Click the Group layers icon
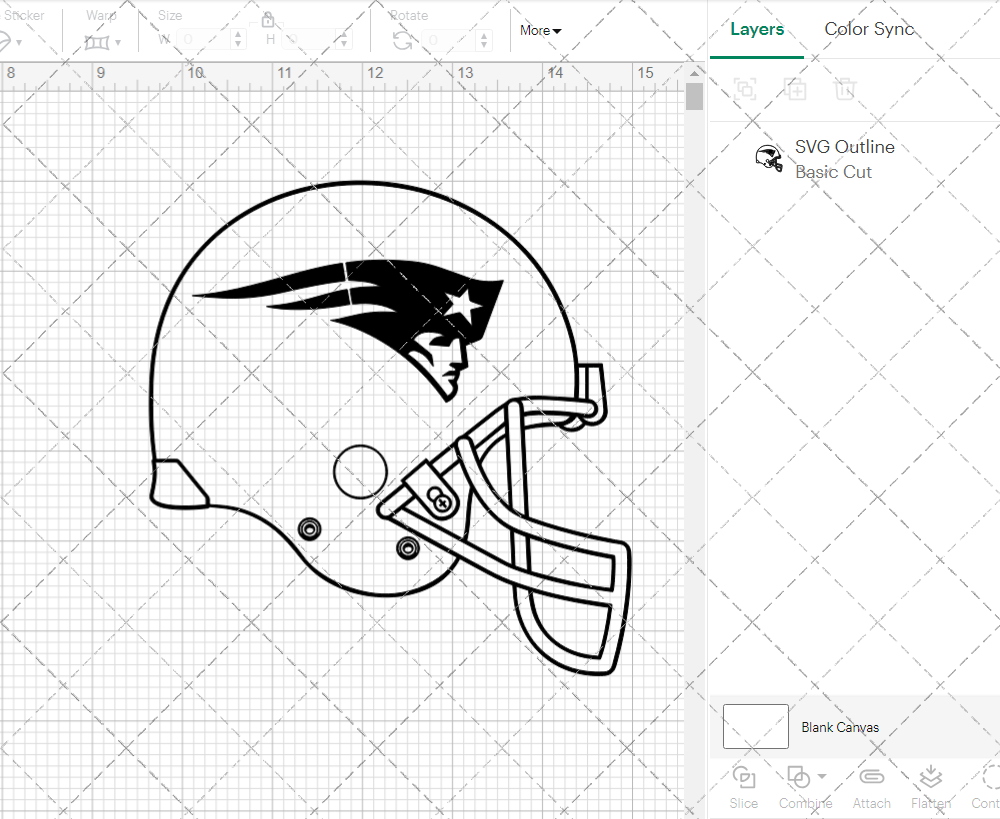This screenshot has width=1000, height=819. click(745, 89)
